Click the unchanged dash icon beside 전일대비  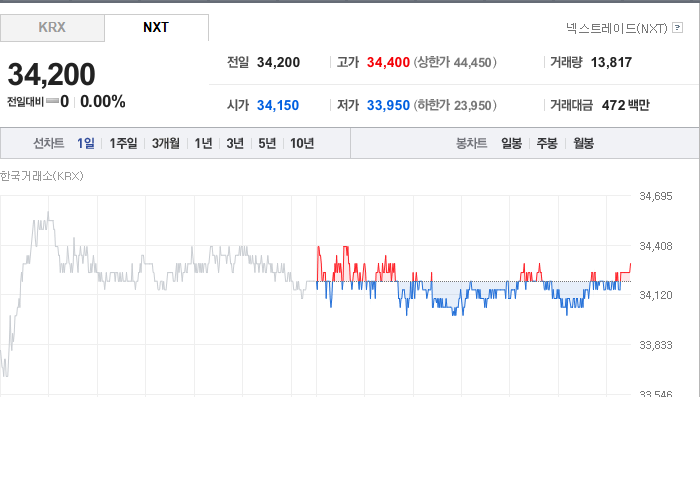(x=52, y=101)
